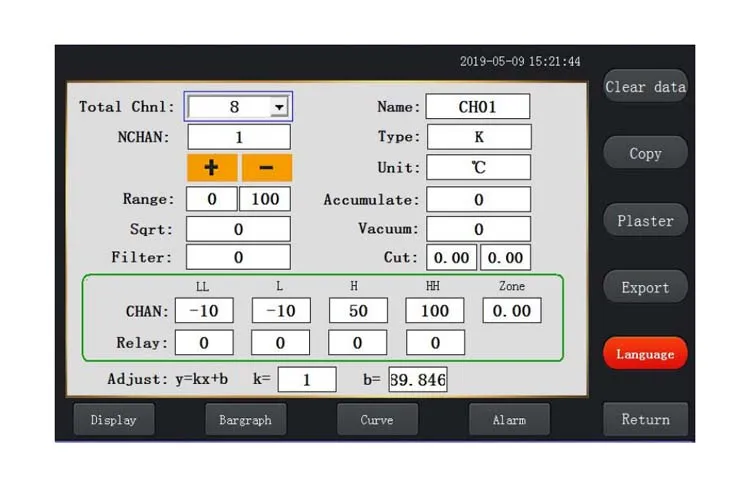
Task: Click the Copy button
Action: [x=646, y=153]
